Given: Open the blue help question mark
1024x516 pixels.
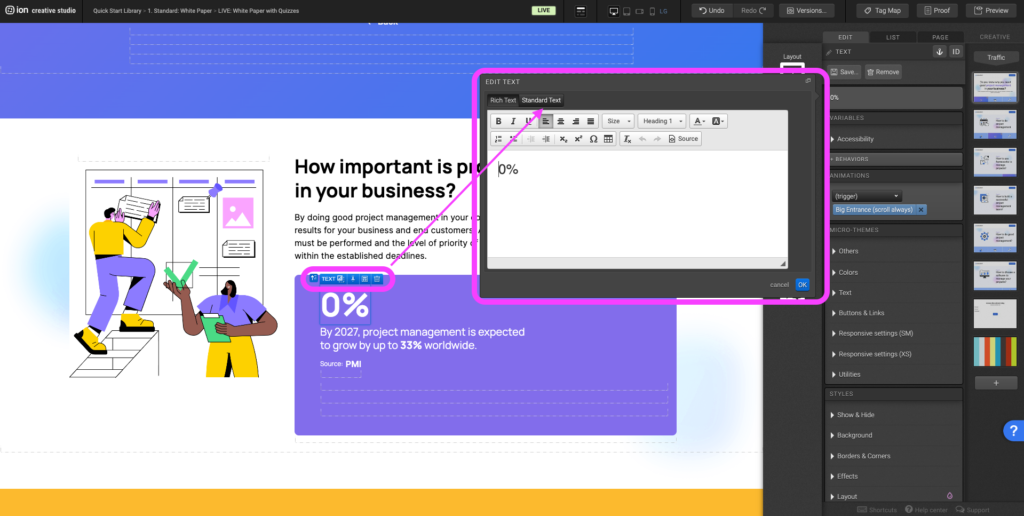Looking at the screenshot, I should pyautogui.click(x=1012, y=431).
